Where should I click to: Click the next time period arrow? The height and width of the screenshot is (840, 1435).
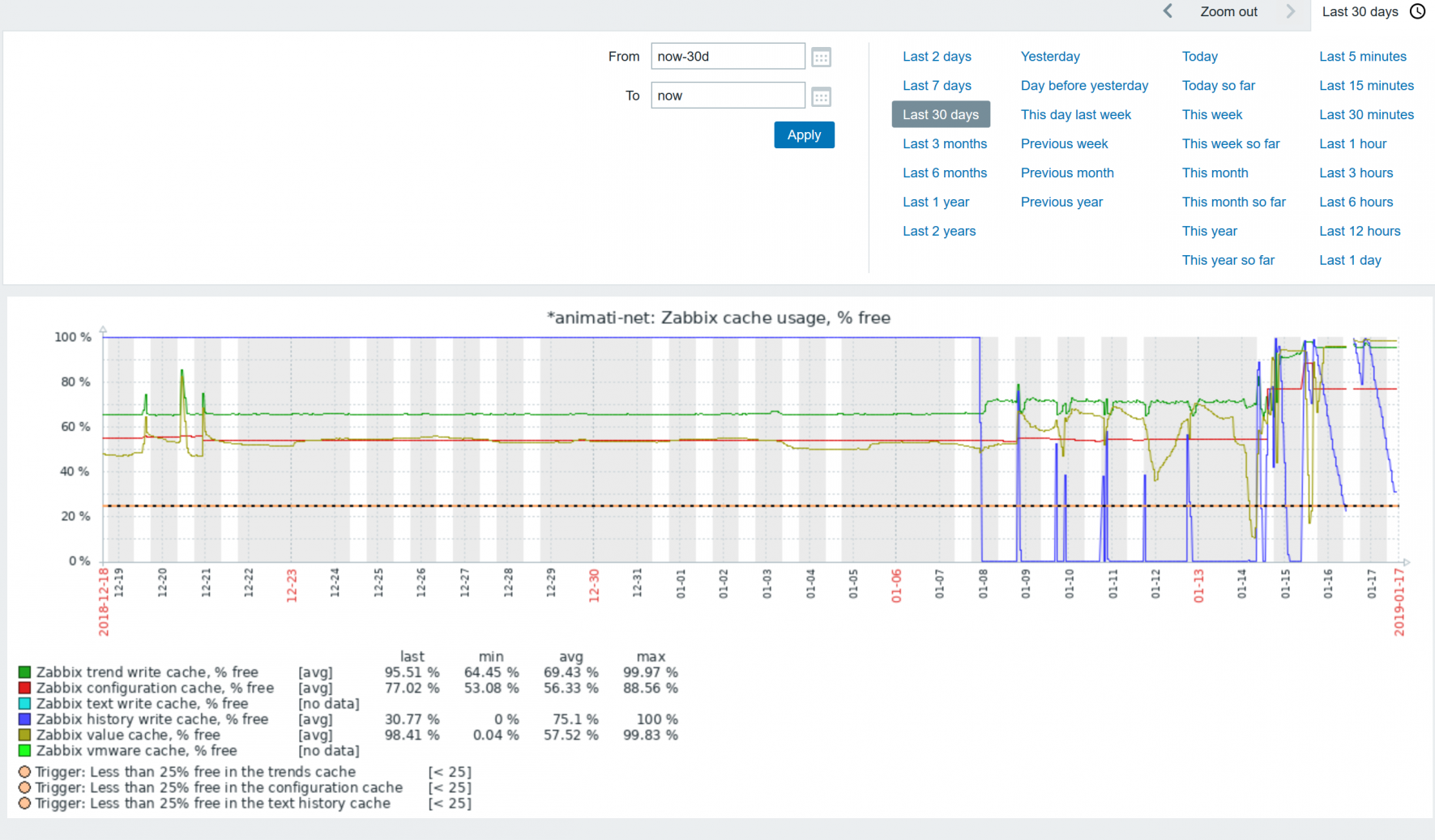1291,11
